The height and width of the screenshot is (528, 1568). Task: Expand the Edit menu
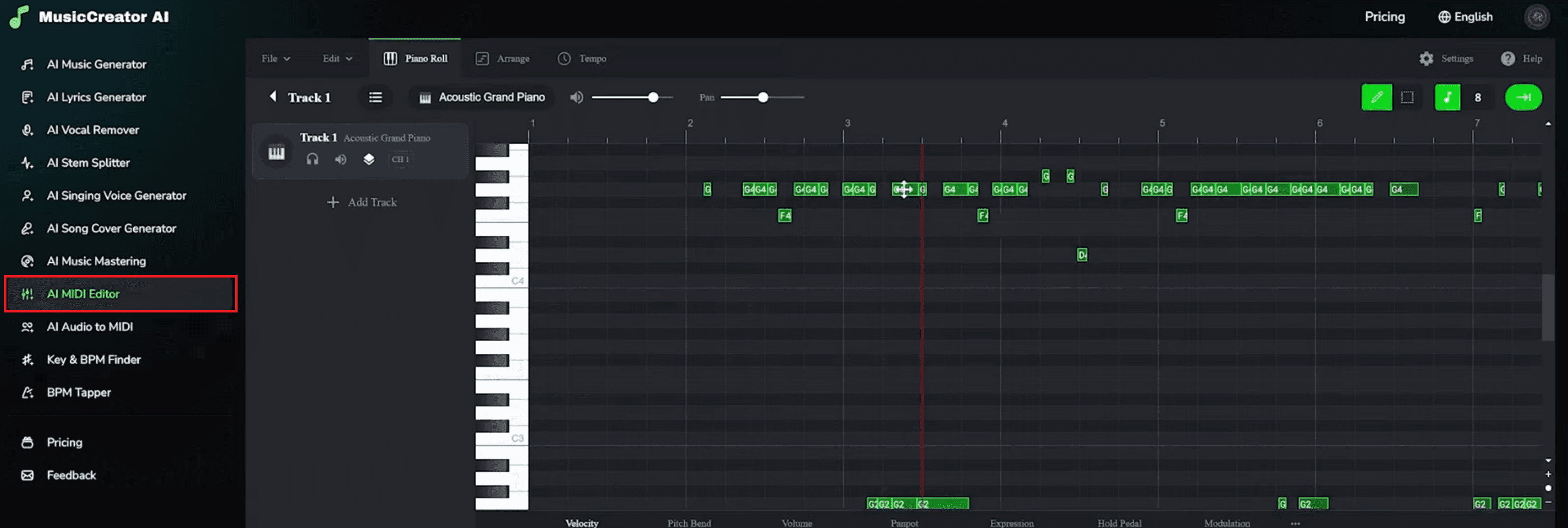[x=335, y=58]
